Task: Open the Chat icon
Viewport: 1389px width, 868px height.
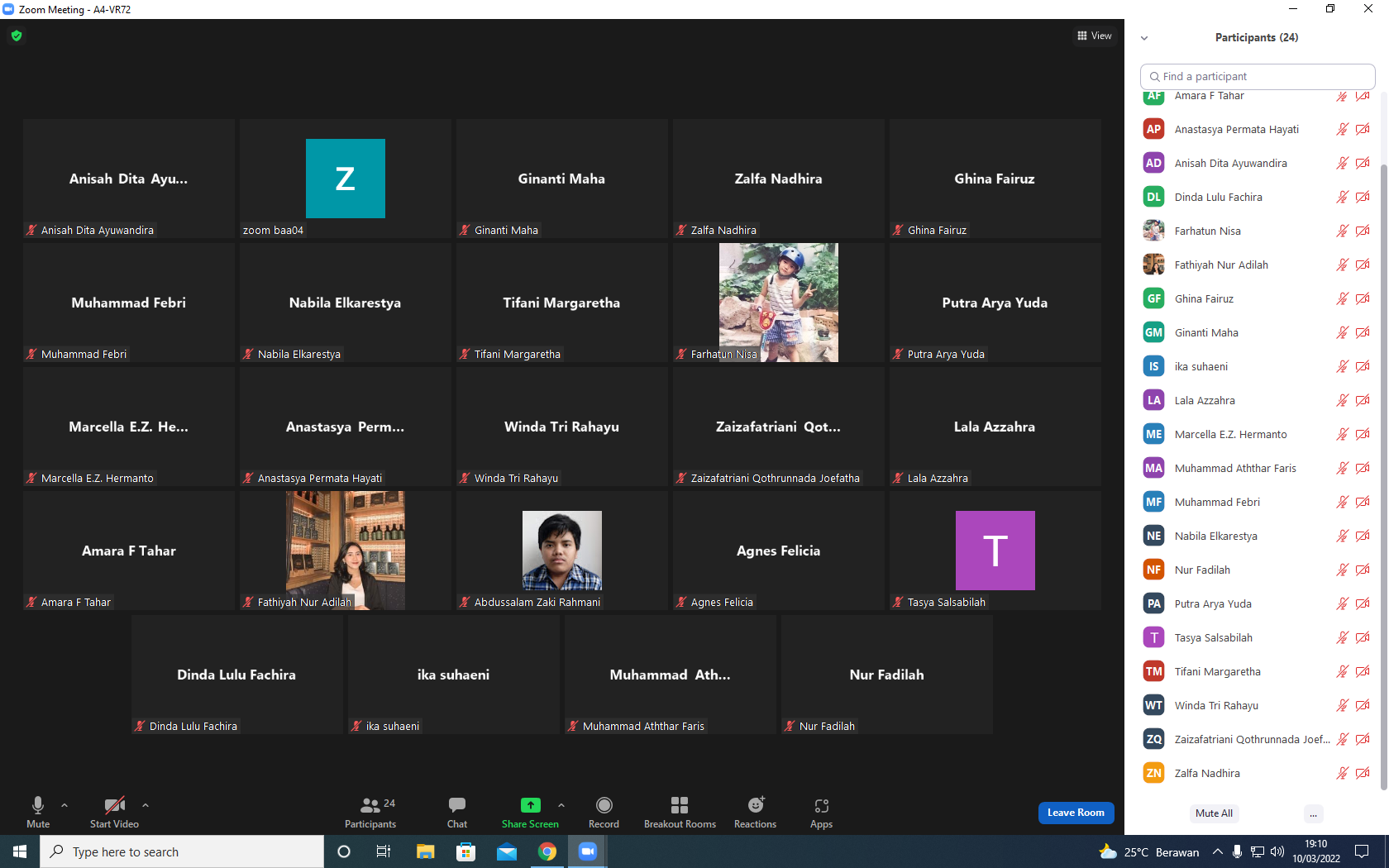Action: pyautogui.click(x=457, y=804)
